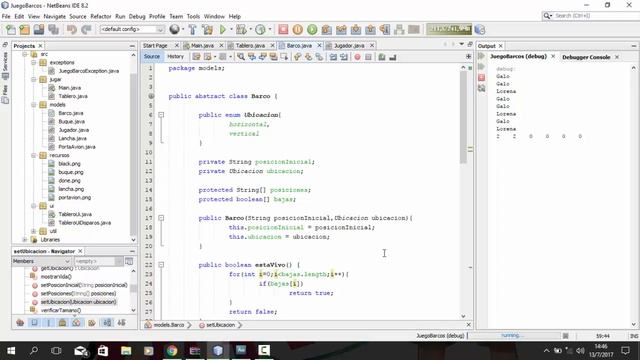The image size is (640, 360).
Task: Click the red Finish Debugger Session button
Action: click(x=283, y=29)
